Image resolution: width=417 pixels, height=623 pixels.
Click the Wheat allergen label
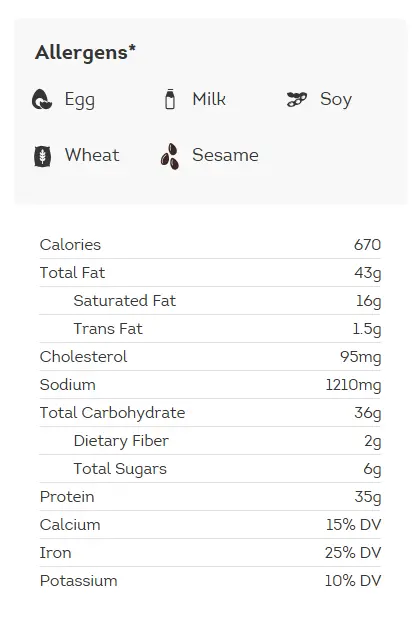coord(92,155)
